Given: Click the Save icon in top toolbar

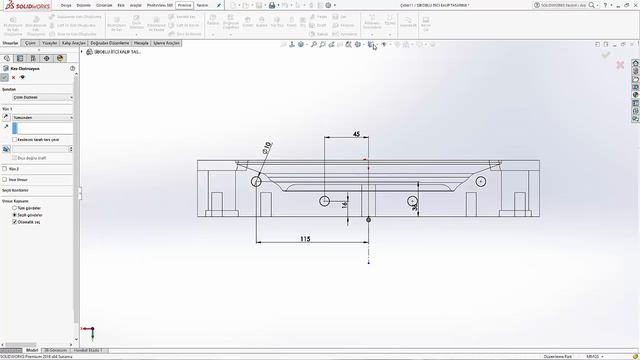Looking at the screenshot, I should point(259,5).
